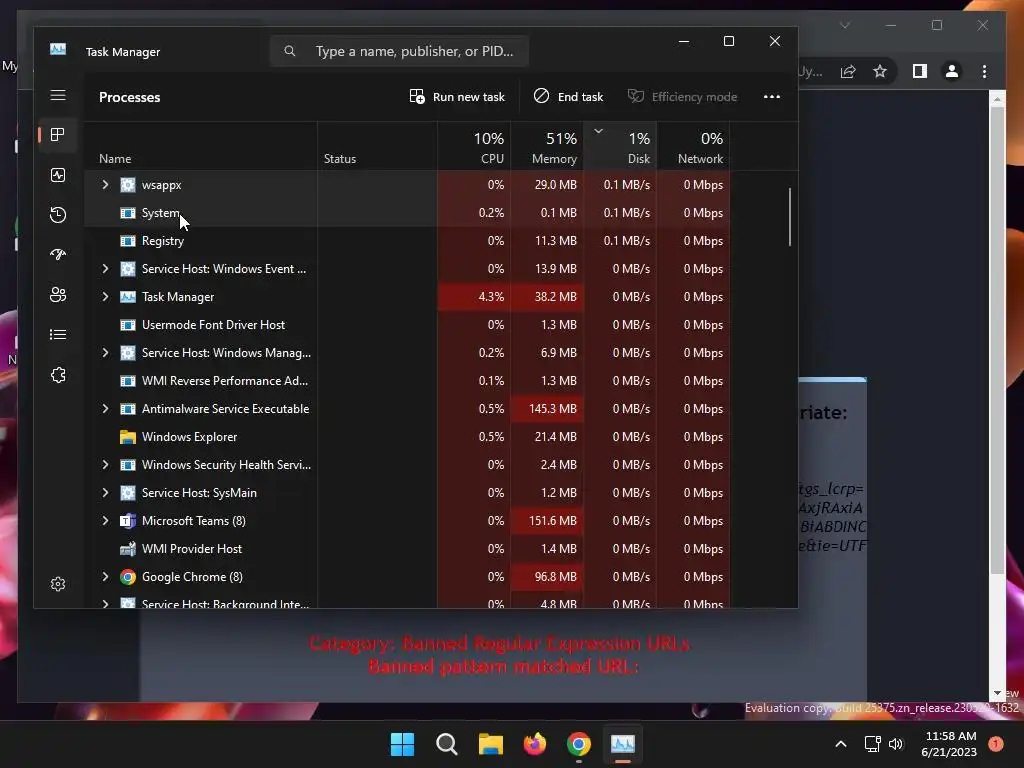Open the Performance page icon in sidebar

click(x=58, y=175)
